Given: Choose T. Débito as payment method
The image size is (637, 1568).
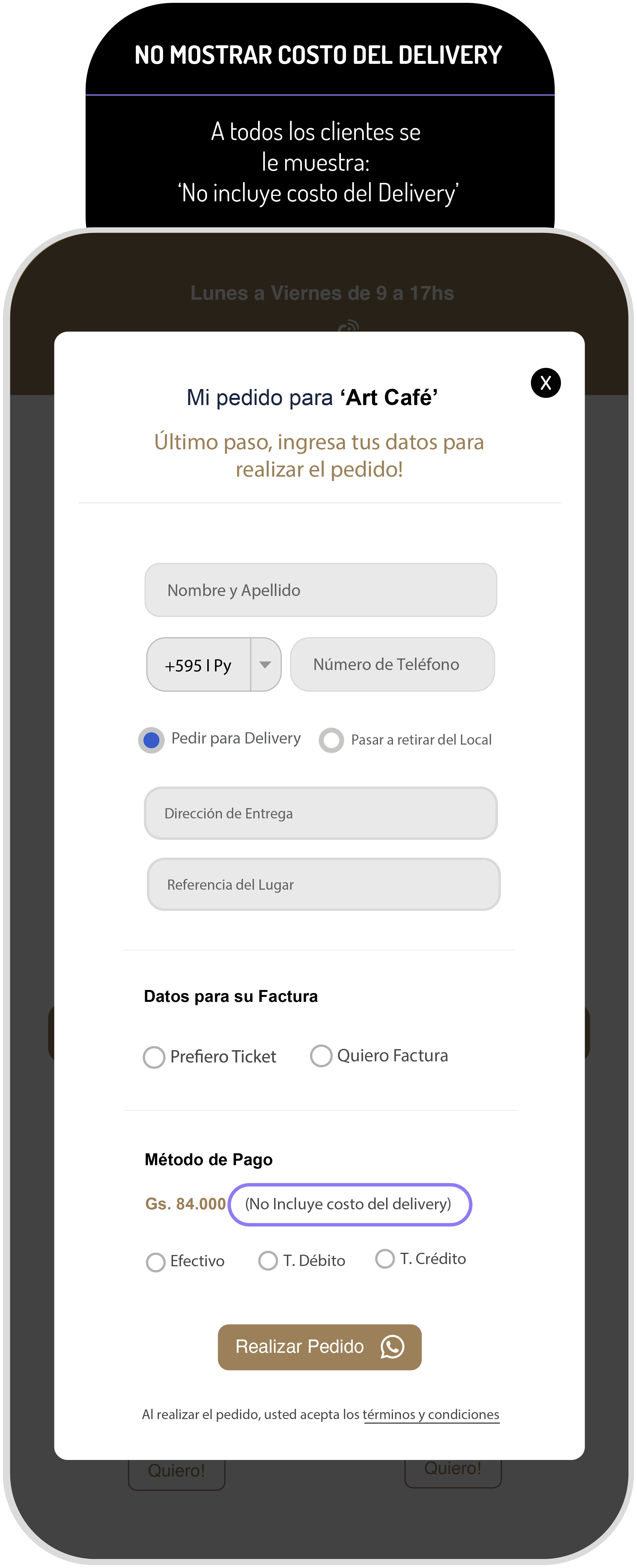Looking at the screenshot, I should tap(268, 1260).
